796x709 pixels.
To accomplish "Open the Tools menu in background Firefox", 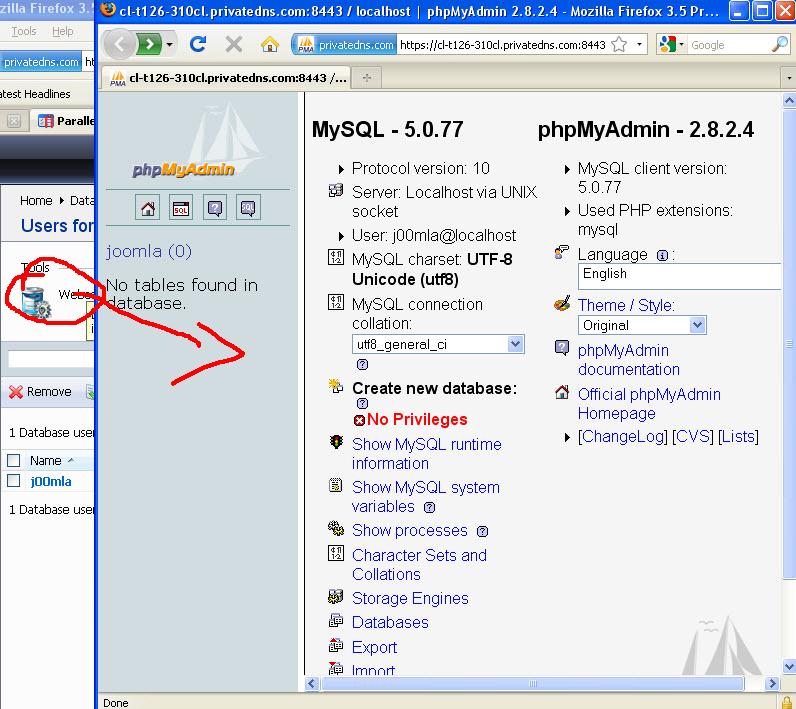I will coord(24,31).
